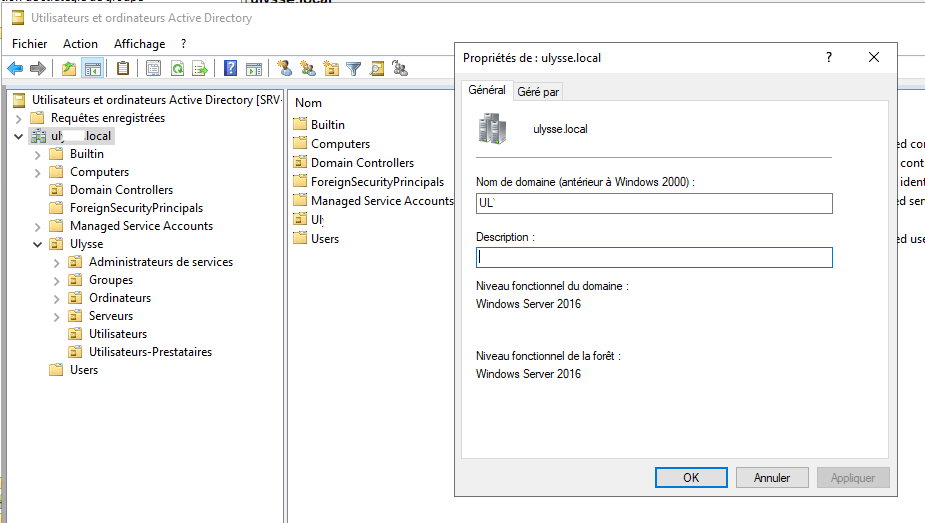This screenshot has height=523, width=925.
Task: Click the pre-Windows 2000 domain name field
Action: 654,203
